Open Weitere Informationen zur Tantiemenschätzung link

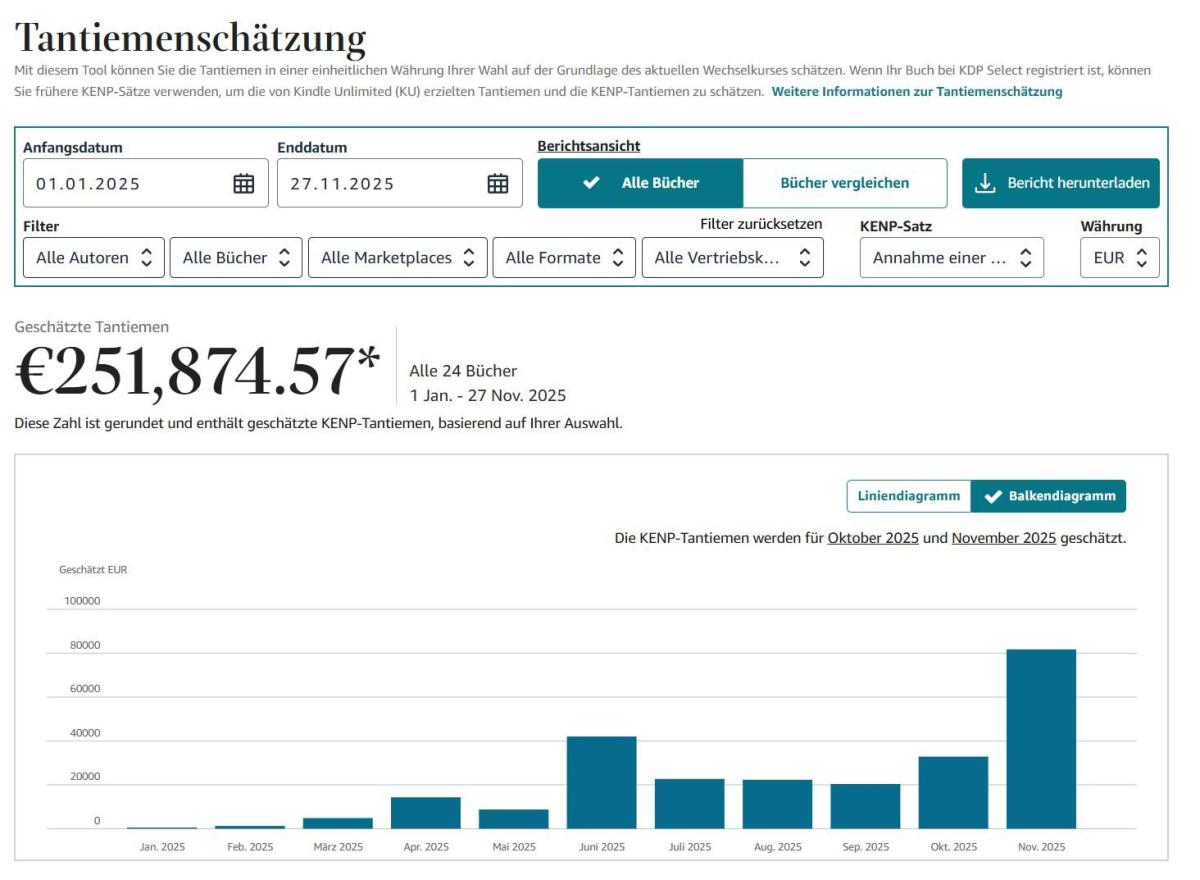tap(917, 91)
